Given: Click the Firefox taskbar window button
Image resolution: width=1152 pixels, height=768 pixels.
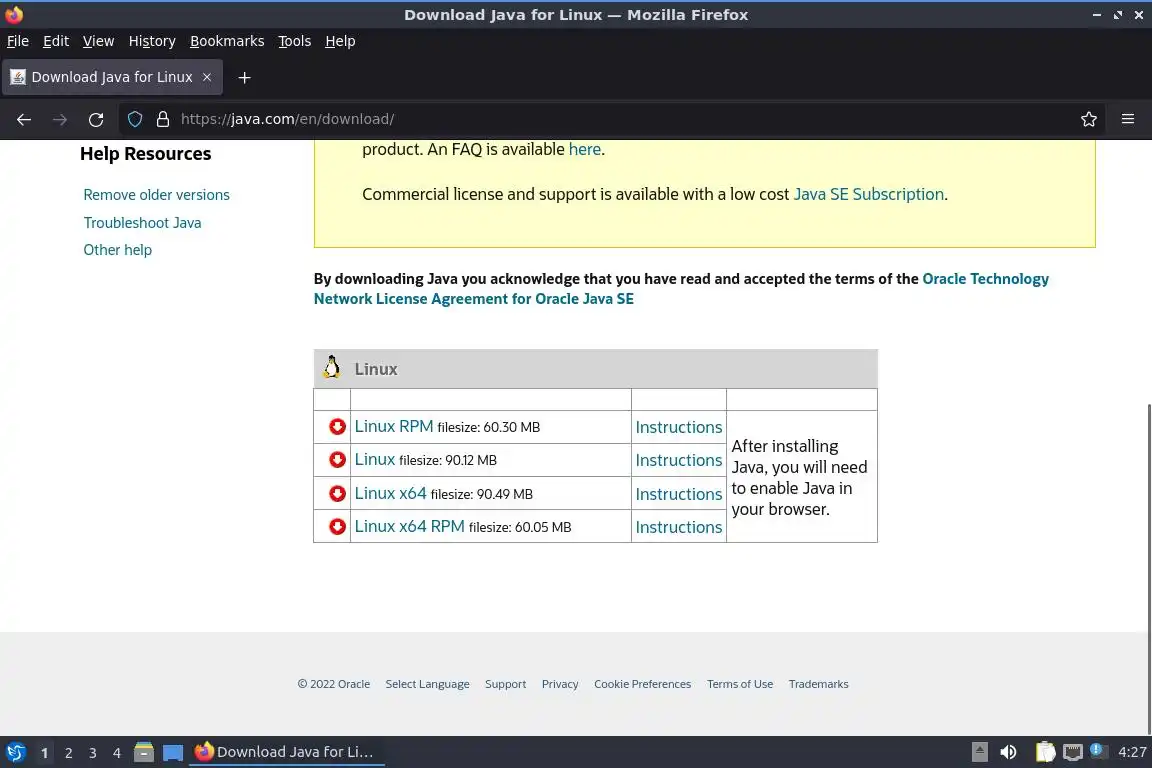Looking at the screenshot, I should click(x=287, y=752).
